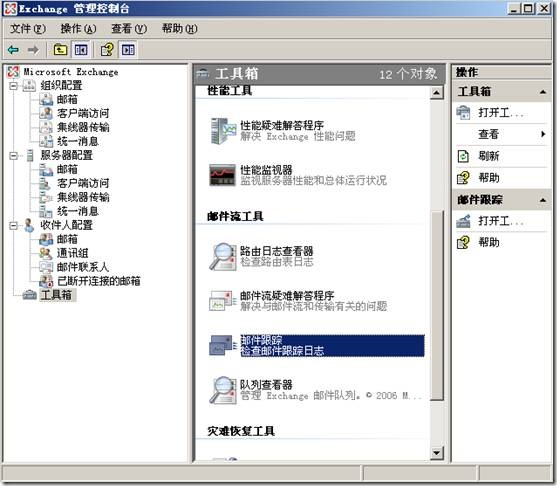Click the Up one level folder icon

[60, 50]
